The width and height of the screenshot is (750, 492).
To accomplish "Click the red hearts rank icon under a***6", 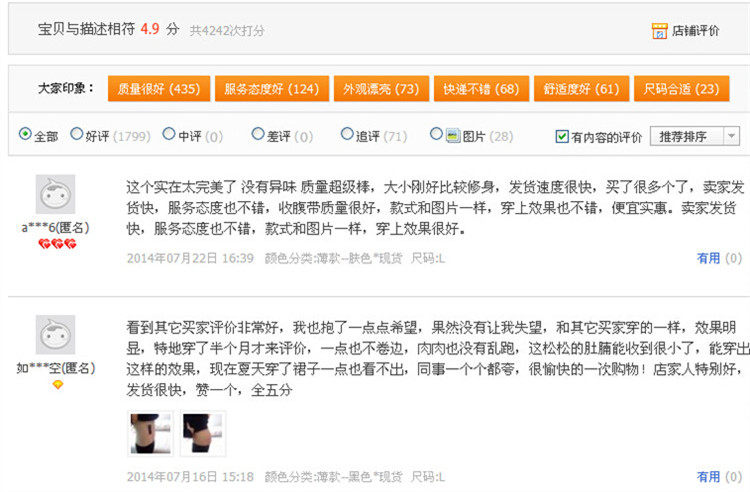I will click(57, 244).
